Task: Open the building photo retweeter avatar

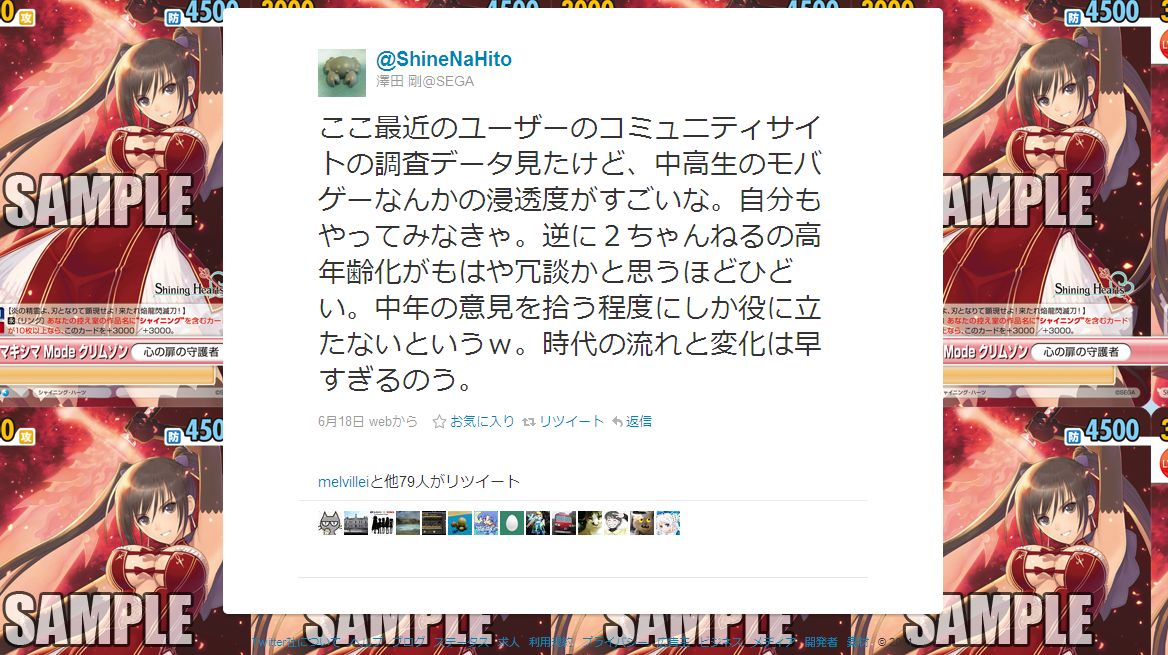Action: tap(356, 523)
